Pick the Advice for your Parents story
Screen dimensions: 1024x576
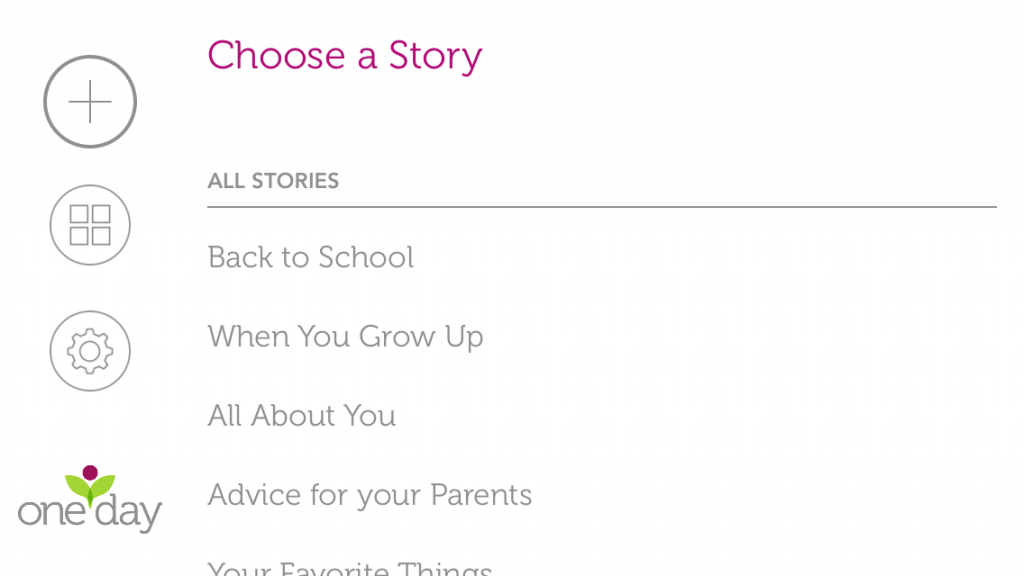(x=370, y=496)
